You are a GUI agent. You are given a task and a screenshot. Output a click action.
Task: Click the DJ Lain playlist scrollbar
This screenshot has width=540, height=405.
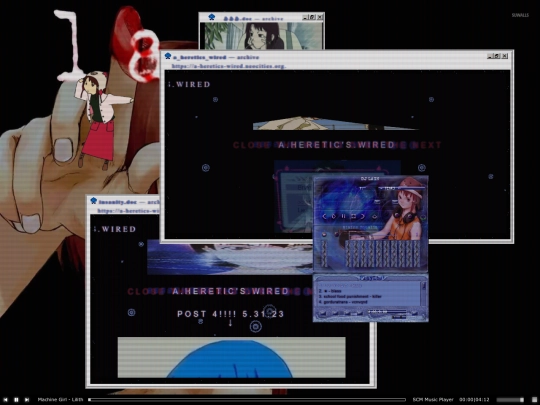(423, 293)
